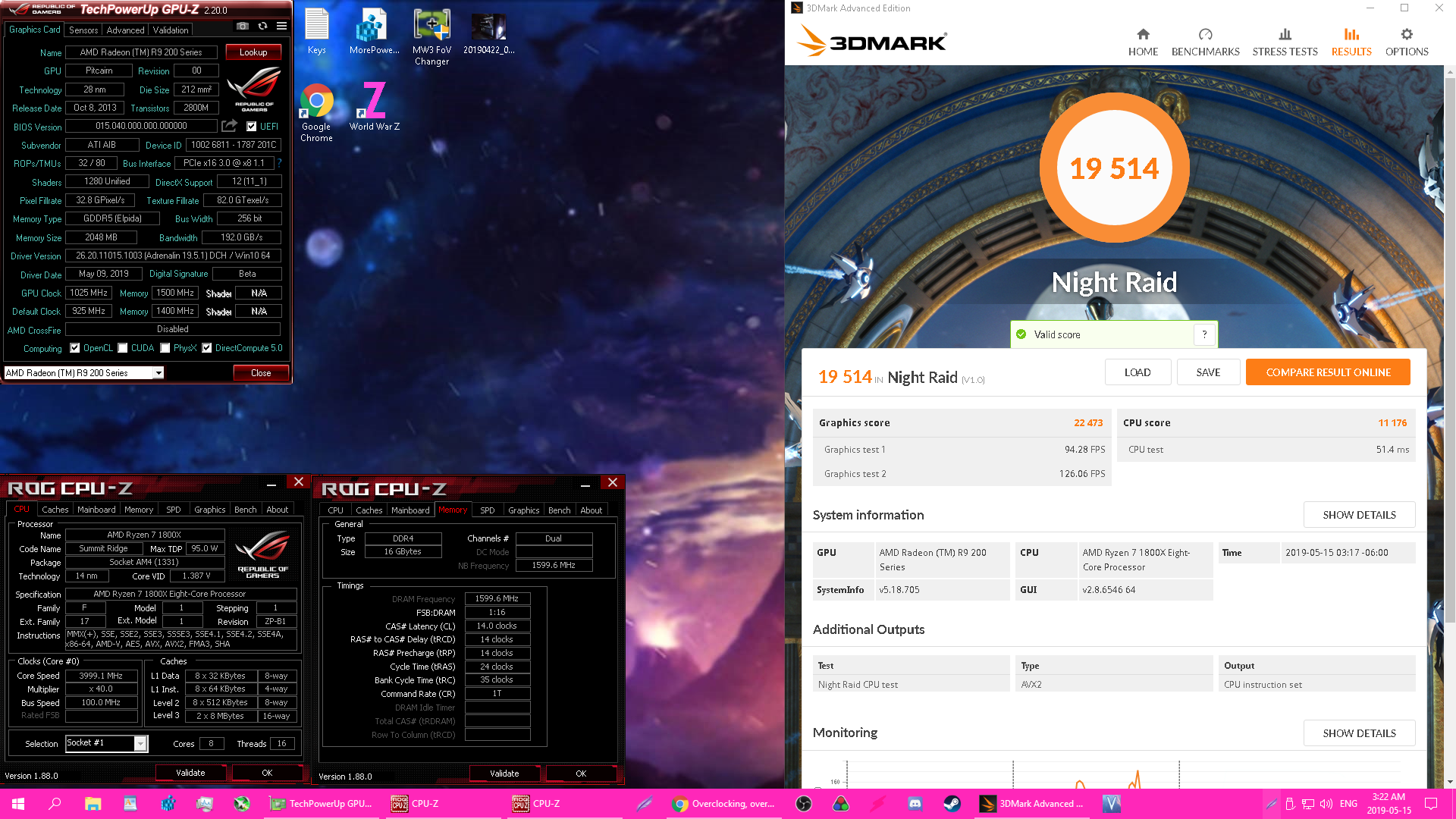Screen dimensions: 1456x819
Task: Open Bench tab in right CPU-Z window
Action: click(559, 510)
